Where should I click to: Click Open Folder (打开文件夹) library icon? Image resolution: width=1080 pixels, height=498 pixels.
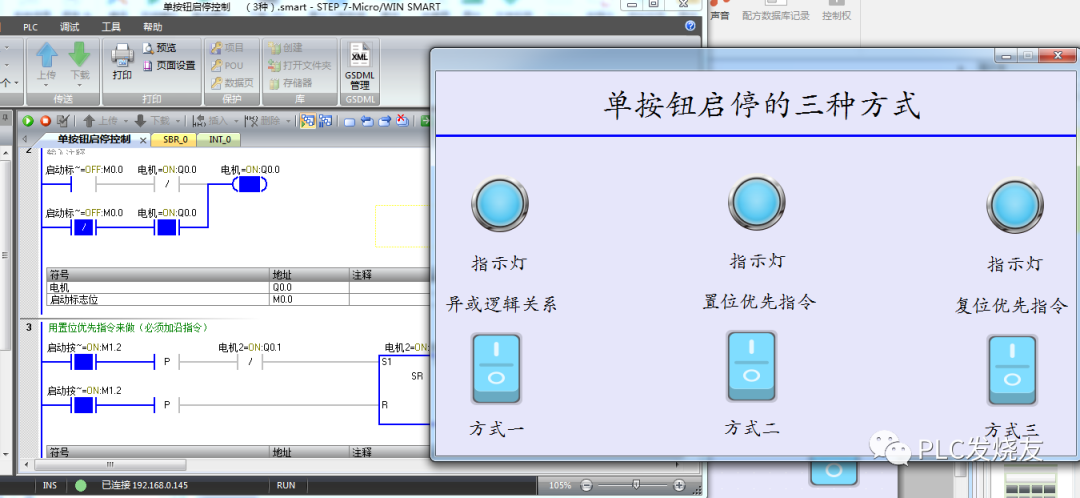274,65
